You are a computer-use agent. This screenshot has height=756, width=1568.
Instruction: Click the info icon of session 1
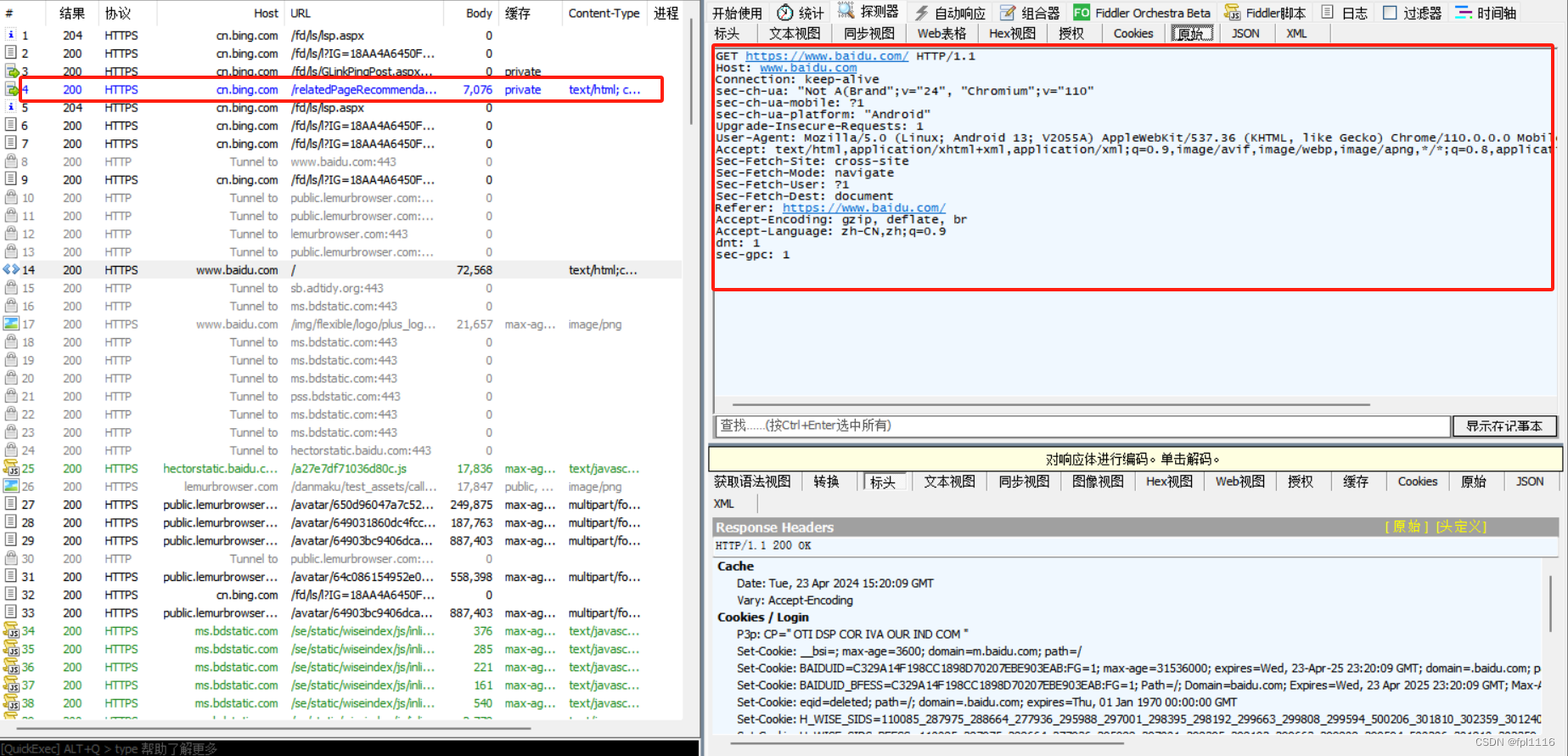(11, 35)
